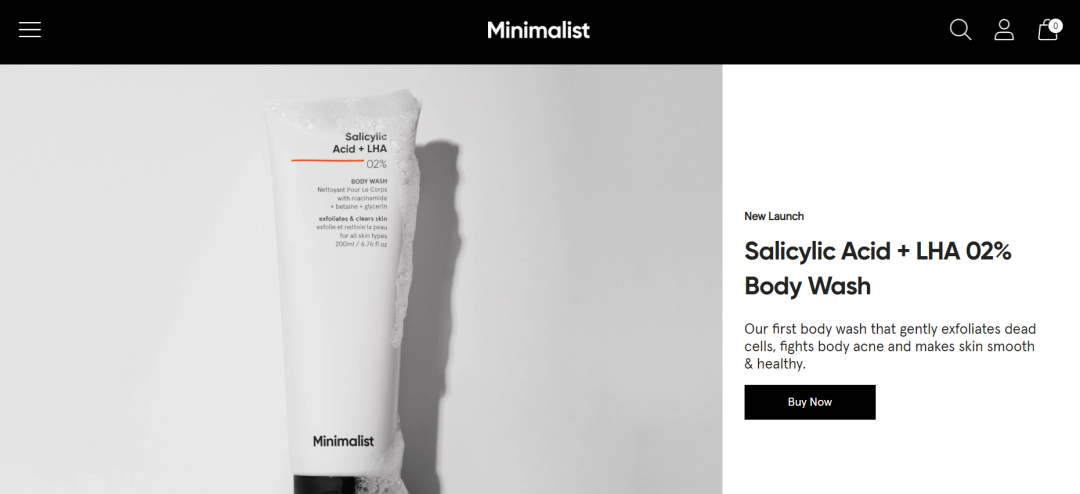Click the Buy Now button
This screenshot has height=494, width=1080.
coord(809,402)
